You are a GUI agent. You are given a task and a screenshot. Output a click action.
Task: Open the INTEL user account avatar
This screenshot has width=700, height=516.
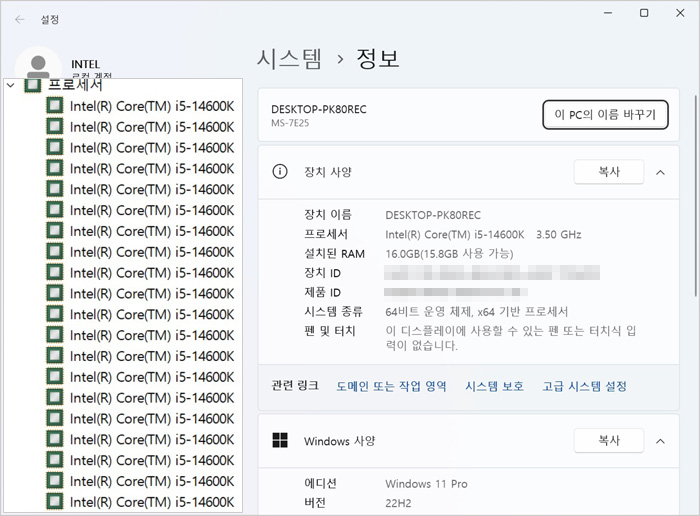[x=38, y=65]
